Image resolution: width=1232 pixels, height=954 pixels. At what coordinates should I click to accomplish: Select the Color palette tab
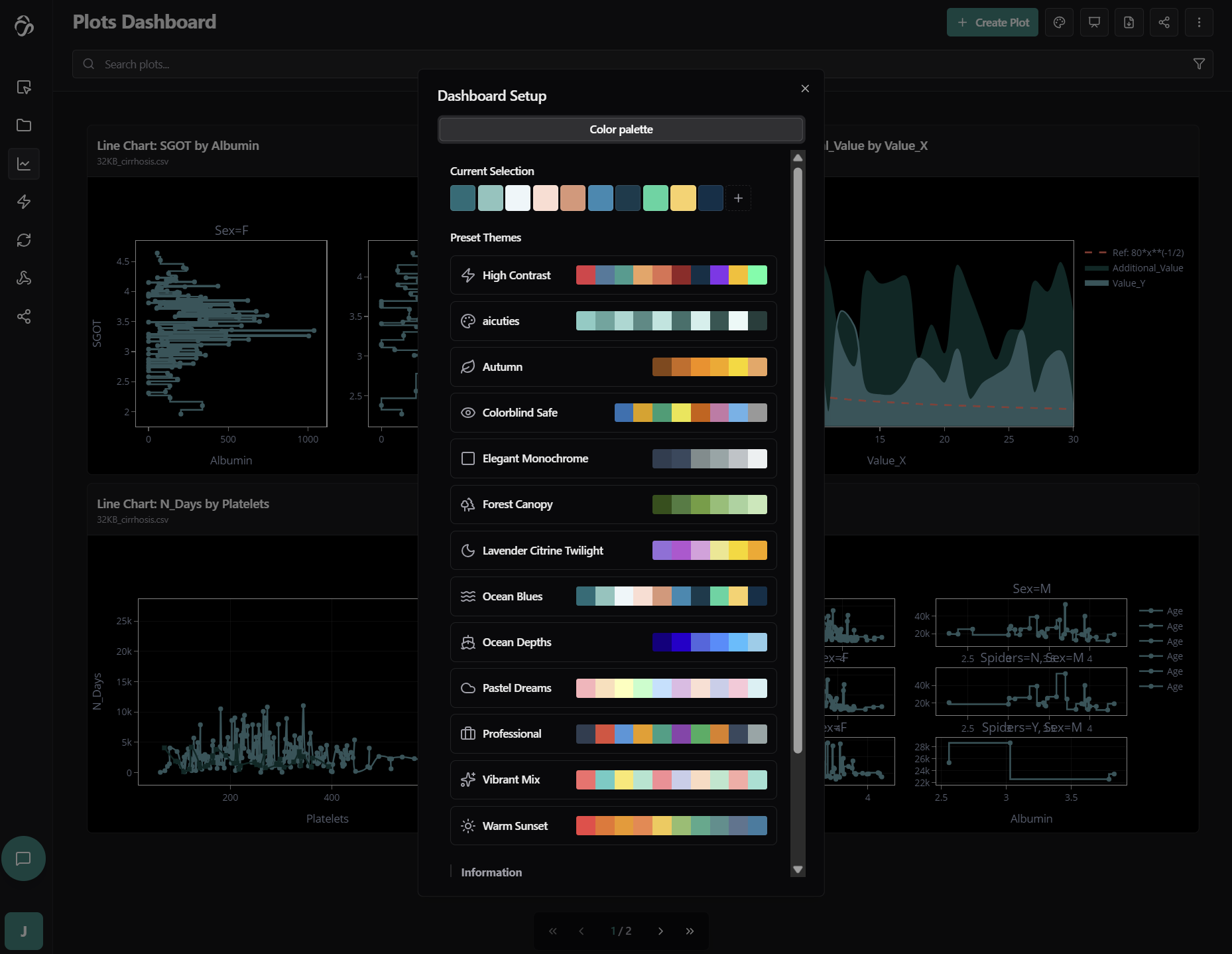[621, 129]
